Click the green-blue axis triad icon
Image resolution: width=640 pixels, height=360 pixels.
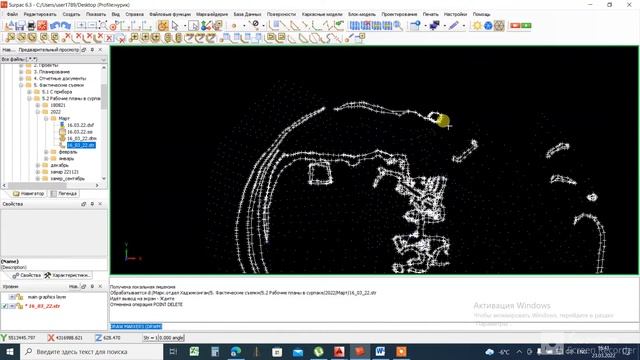point(206,26)
